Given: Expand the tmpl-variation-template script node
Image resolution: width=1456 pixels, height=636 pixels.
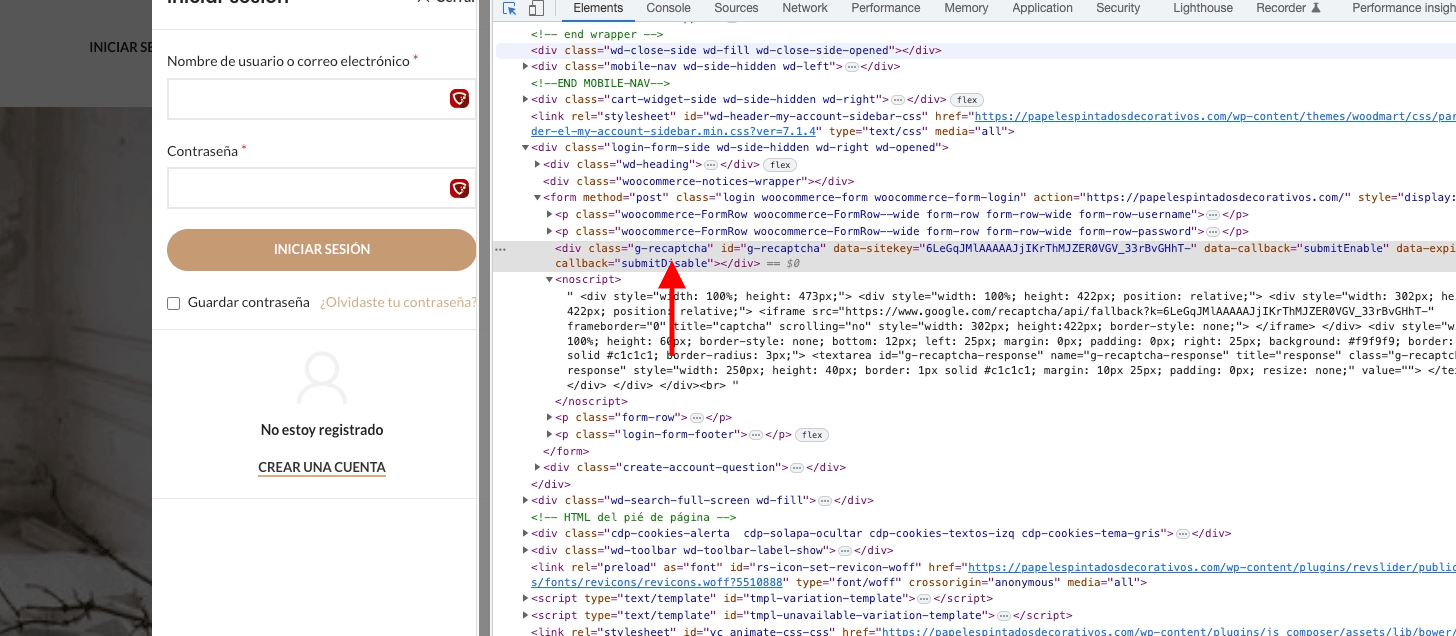Looking at the screenshot, I should click(x=526, y=599).
